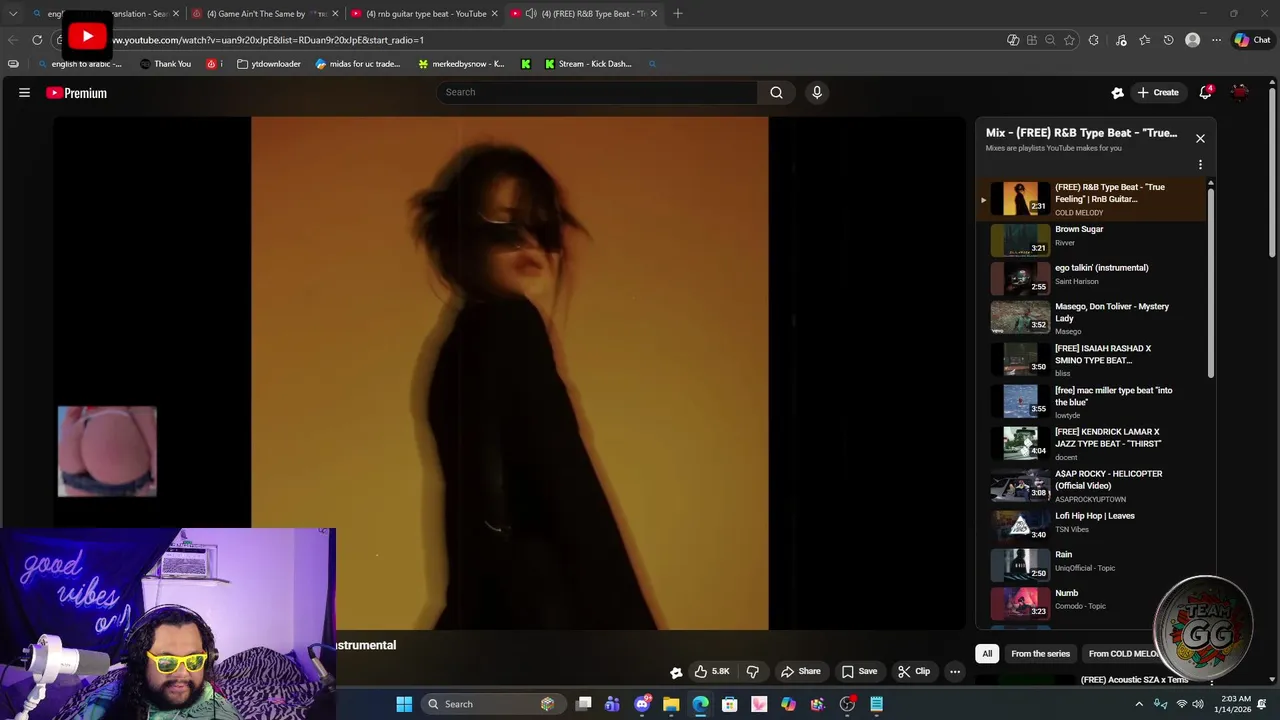Zoom out using the address bar magnifier

1050,40
